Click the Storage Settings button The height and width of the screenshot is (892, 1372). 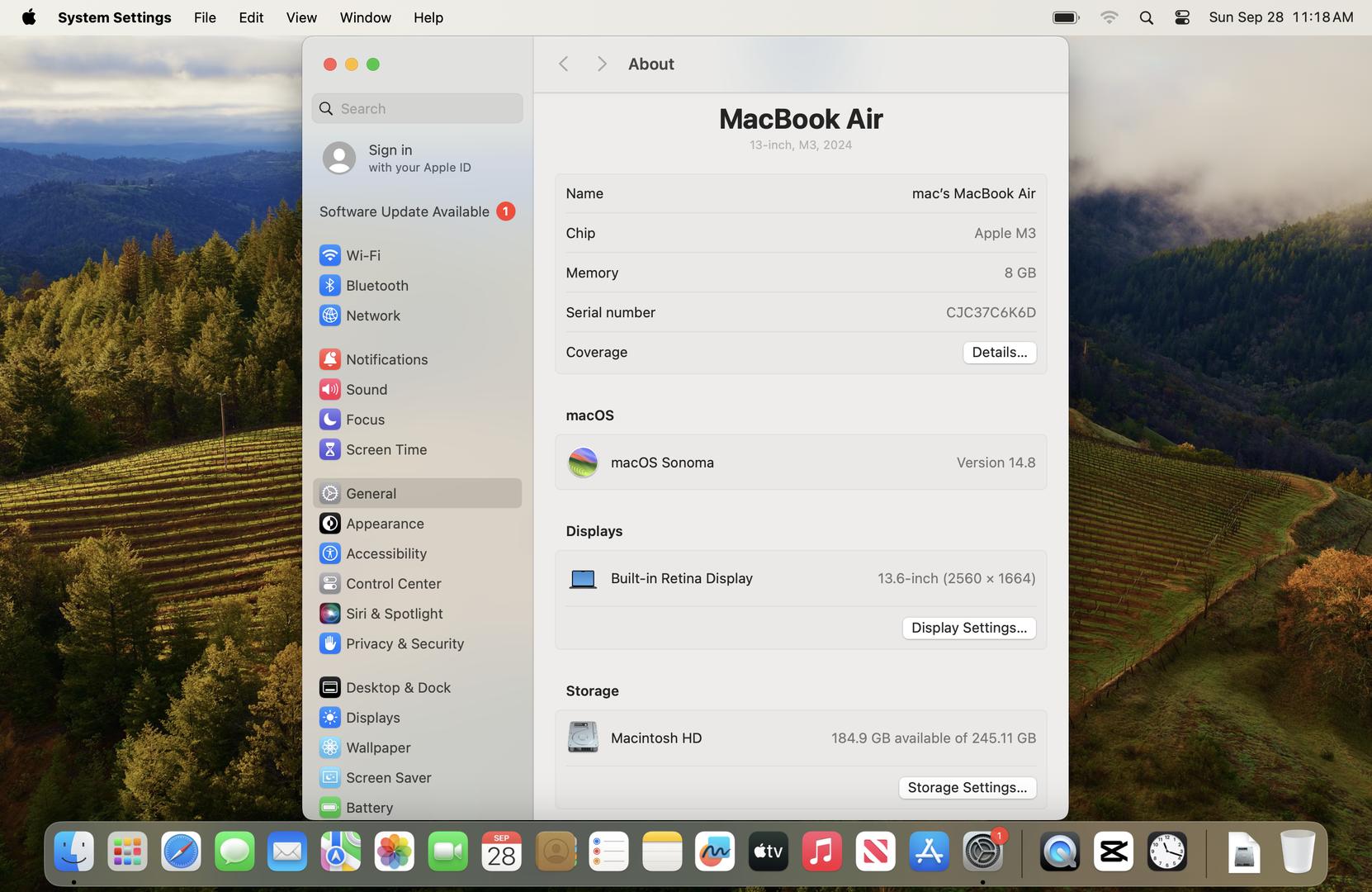click(967, 788)
